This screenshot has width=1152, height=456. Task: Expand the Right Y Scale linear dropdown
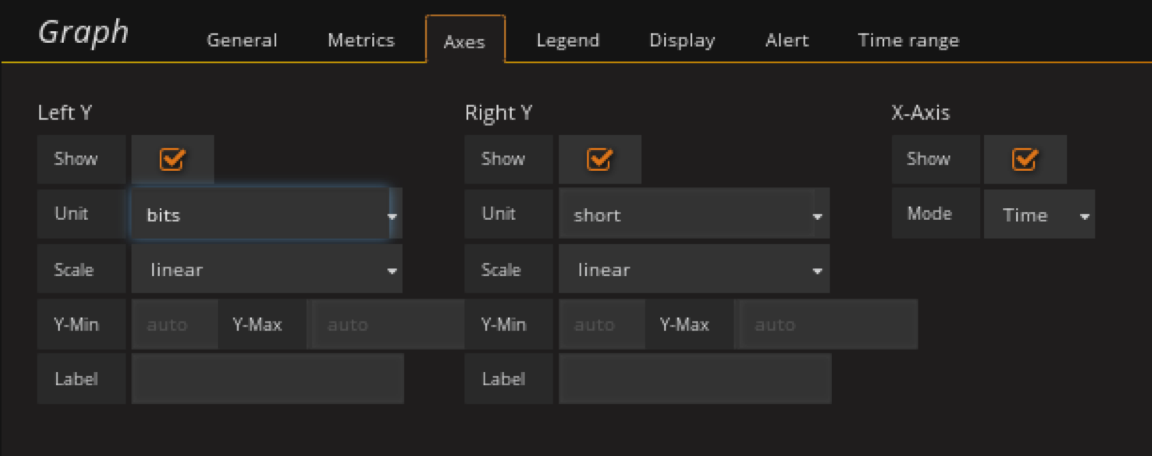pyautogui.click(x=693, y=270)
